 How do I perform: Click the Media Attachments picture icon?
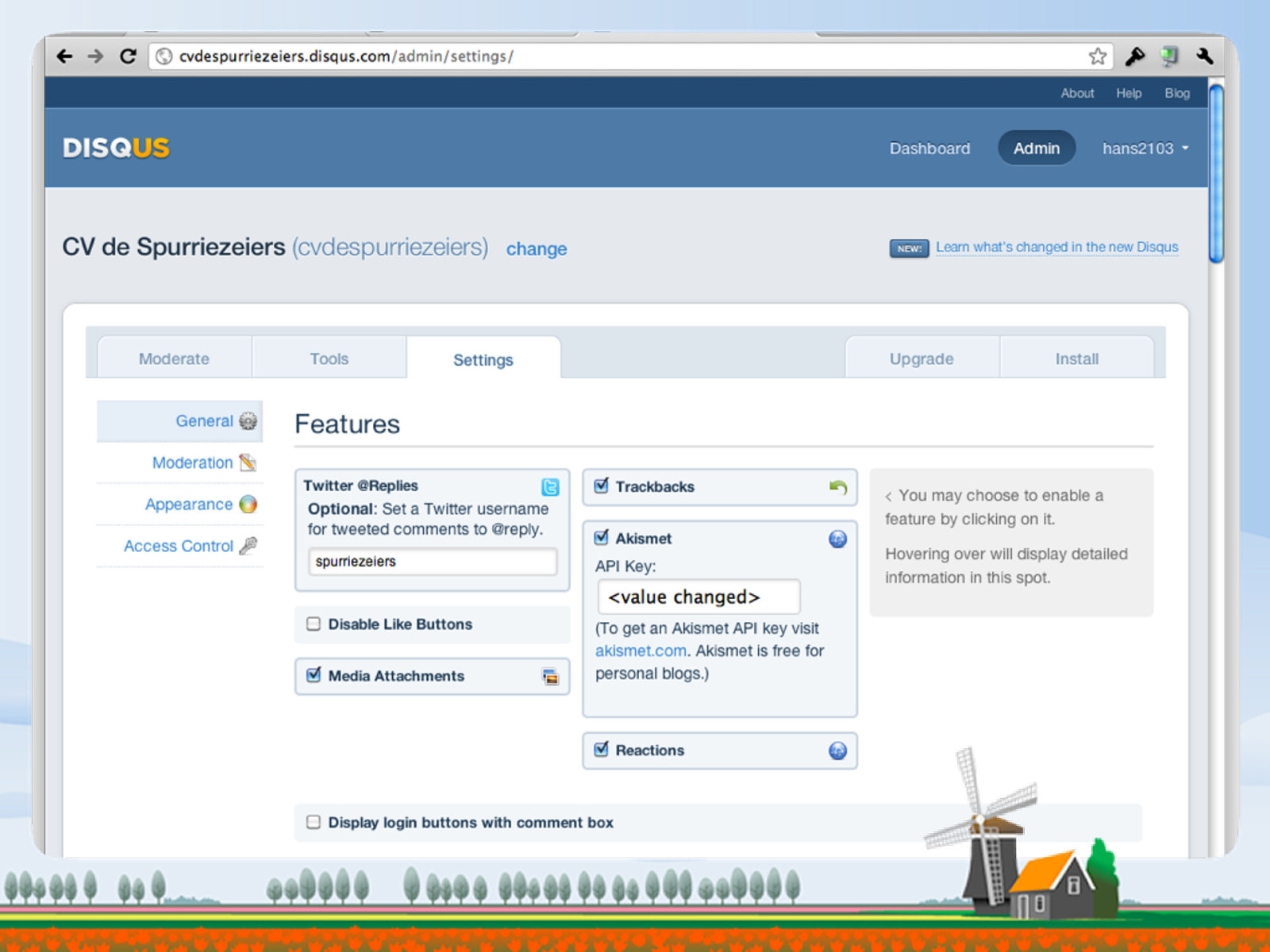tap(550, 677)
